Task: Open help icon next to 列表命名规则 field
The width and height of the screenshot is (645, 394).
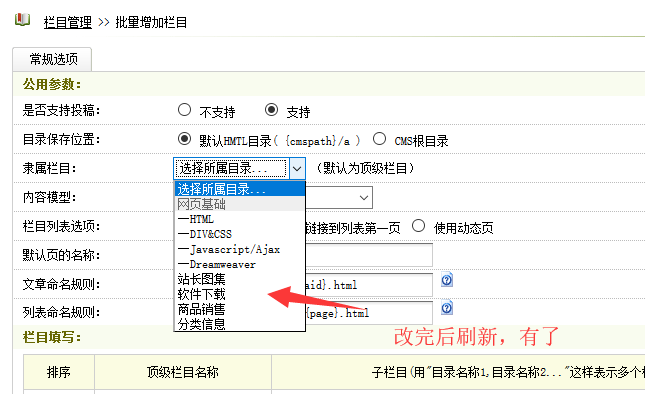Action: (447, 308)
